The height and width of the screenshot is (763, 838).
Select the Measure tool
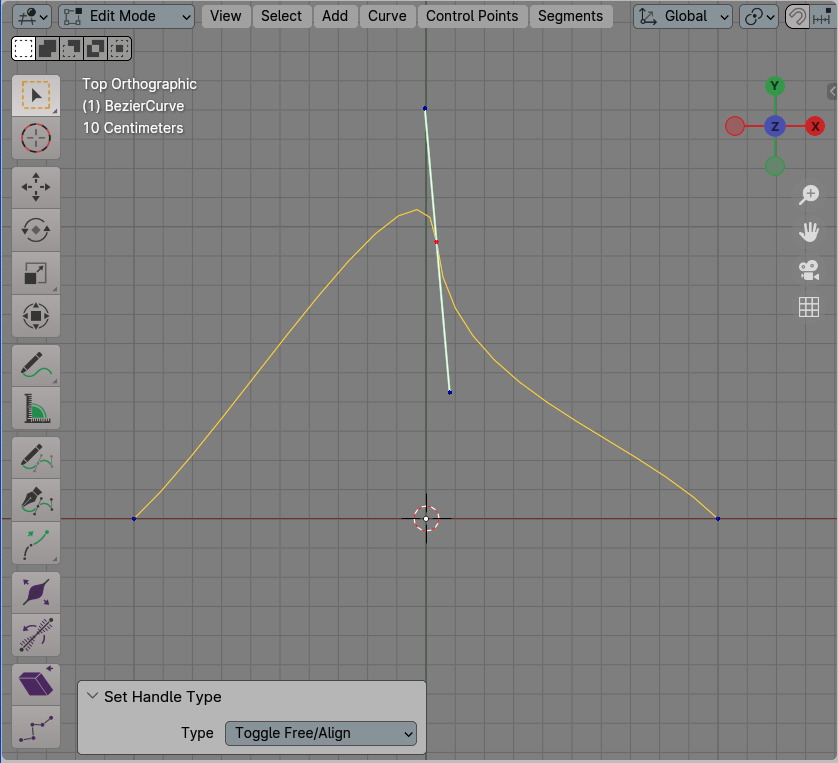tap(36, 408)
